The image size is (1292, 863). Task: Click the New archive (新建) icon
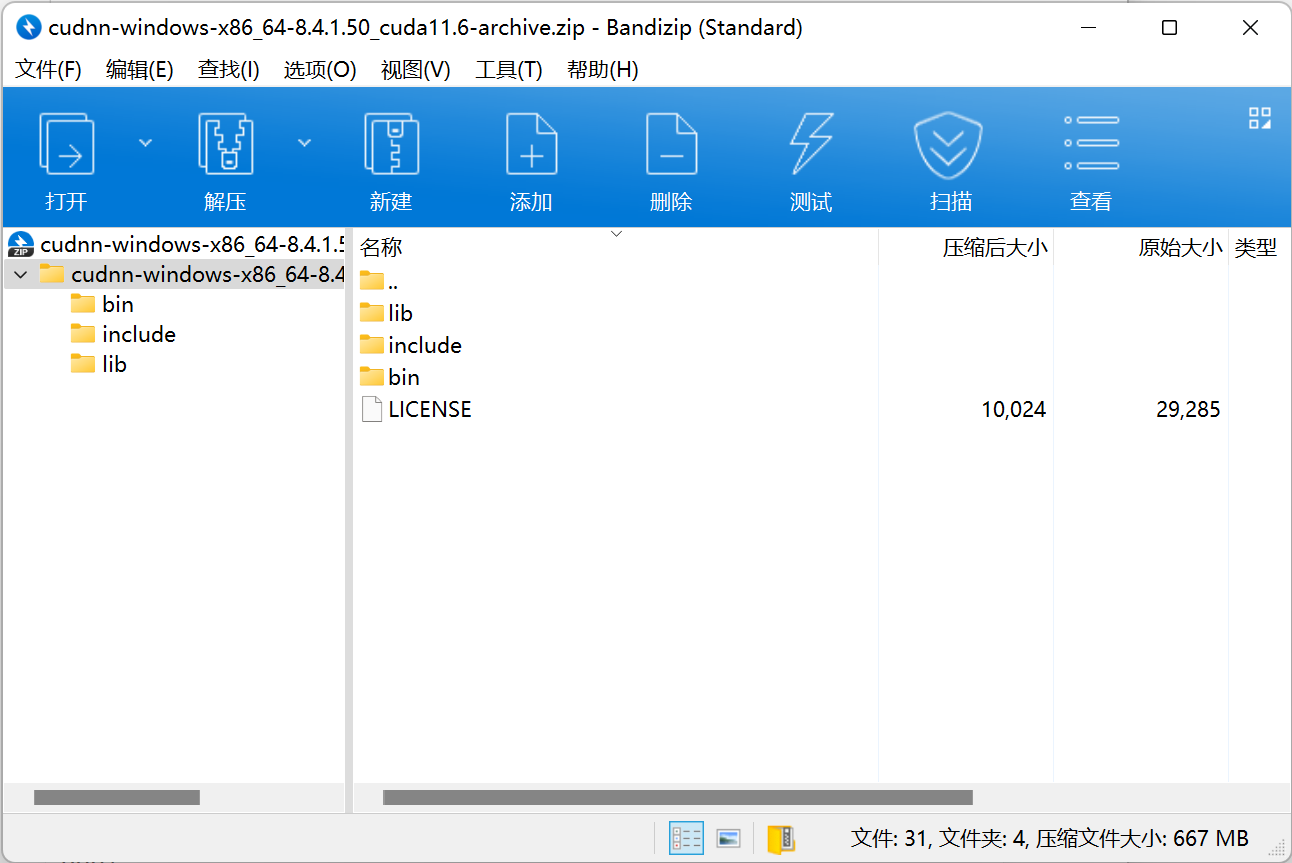(391, 144)
